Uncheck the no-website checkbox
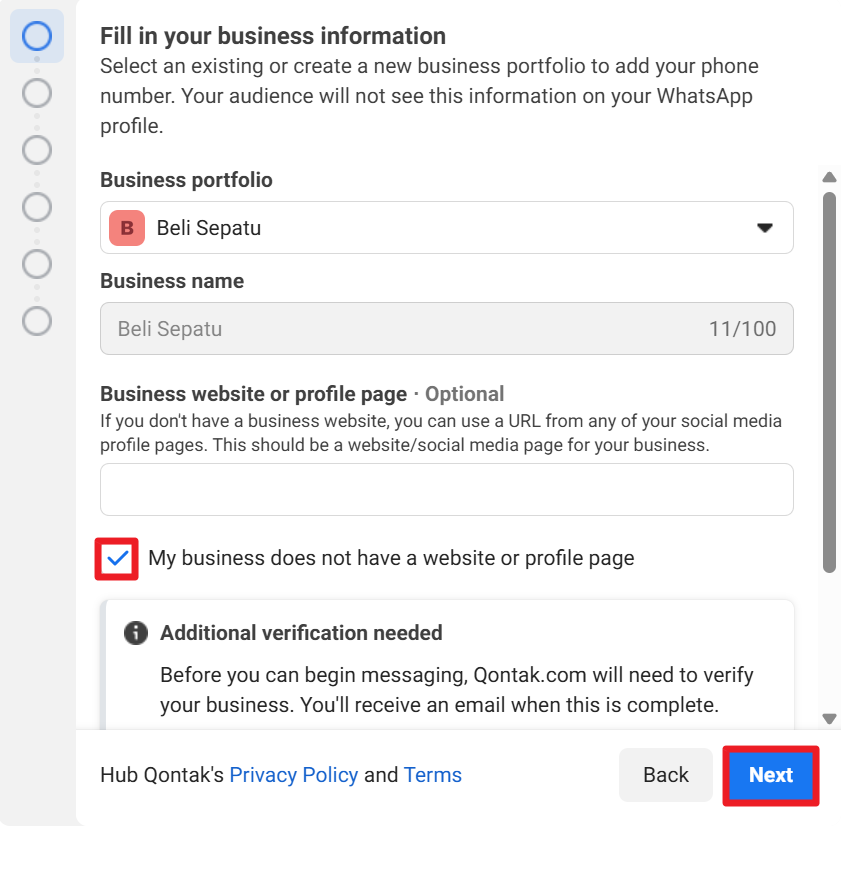850x871 pixels. [x=118, y=558]
